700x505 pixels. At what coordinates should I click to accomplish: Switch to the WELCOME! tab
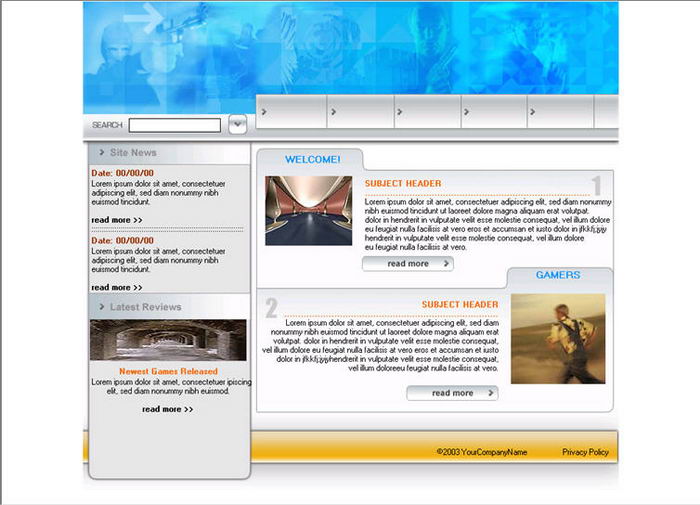point(312,159)
